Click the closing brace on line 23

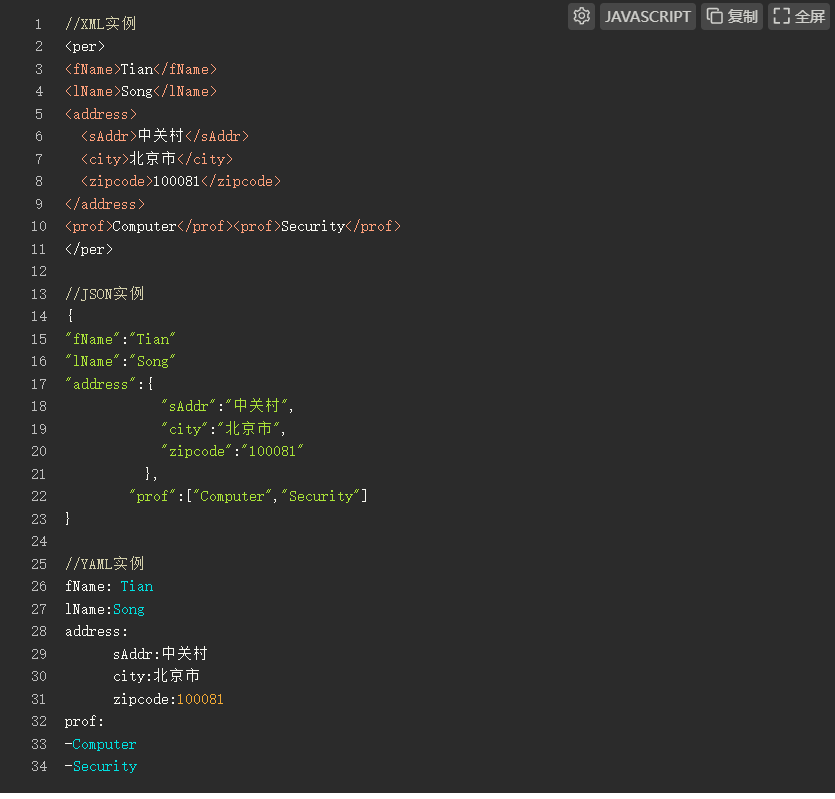click(67, 519)
